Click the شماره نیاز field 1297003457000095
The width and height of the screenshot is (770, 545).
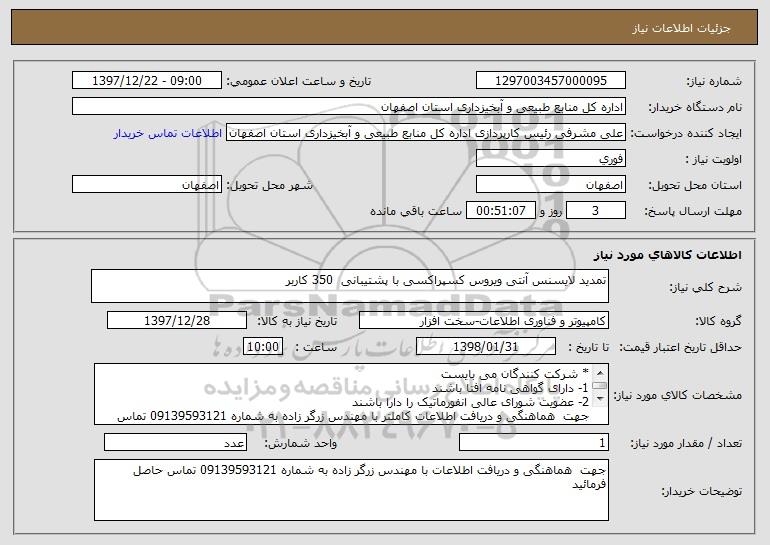[x=550, y=81]
